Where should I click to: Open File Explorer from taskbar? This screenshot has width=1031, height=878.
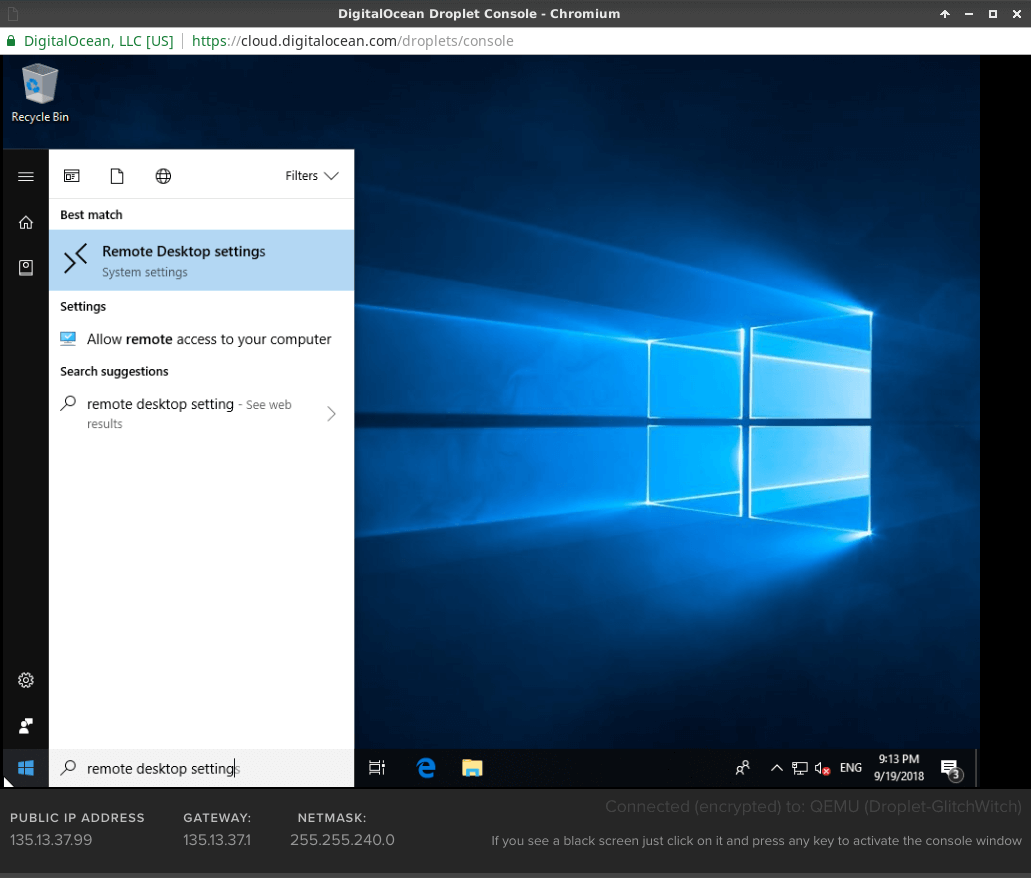[x=472, y=768]
